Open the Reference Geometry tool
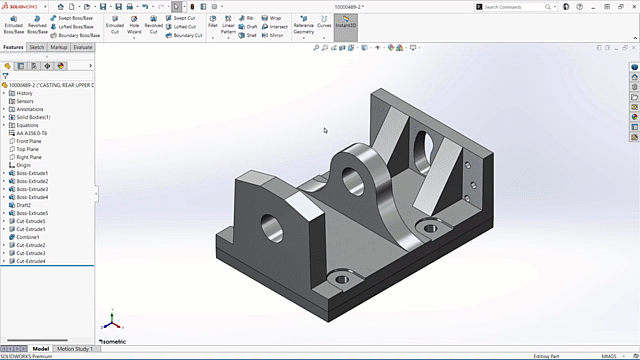The height and width of the screenshot is (360, 640). pyautogui.click(x=304, y=25)
